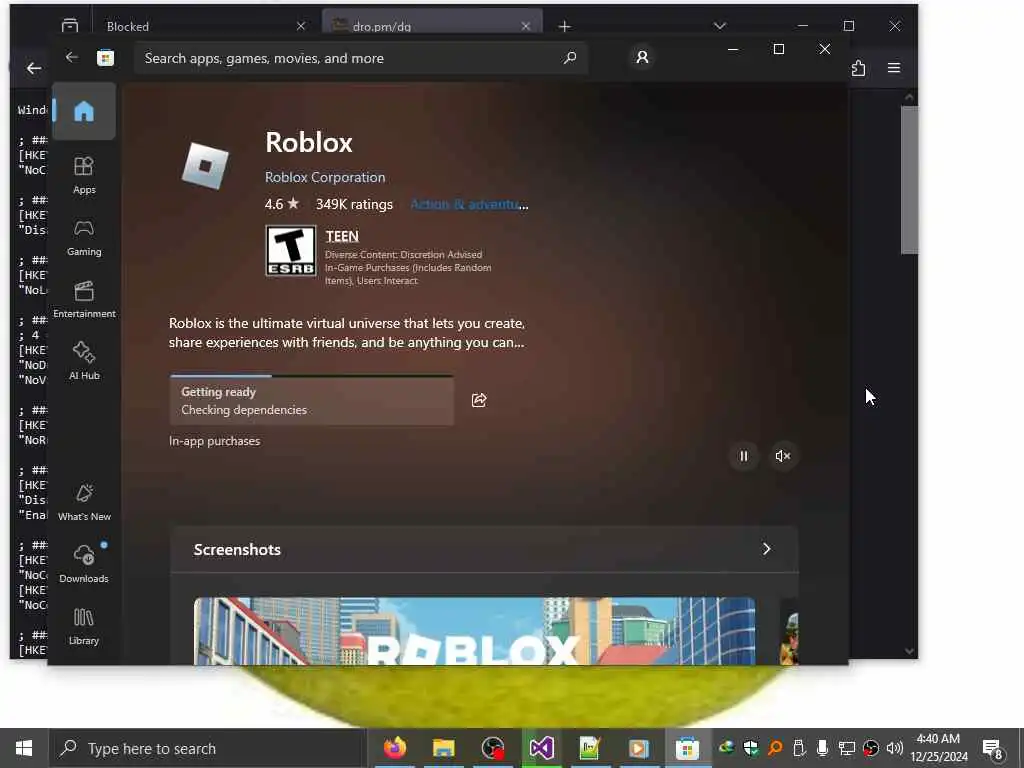Viewport: 1024px width, 768px height.
Task: Open a new browser tab
Action: click(564, 26)
